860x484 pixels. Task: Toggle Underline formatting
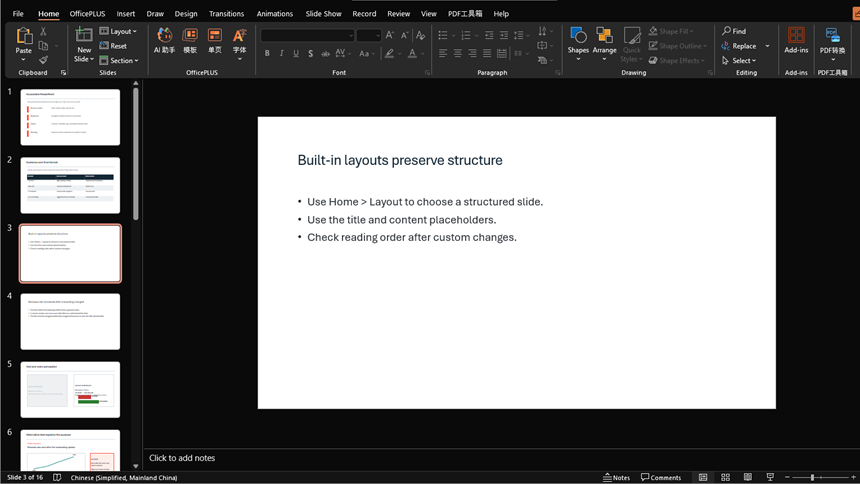click(296, 53)
